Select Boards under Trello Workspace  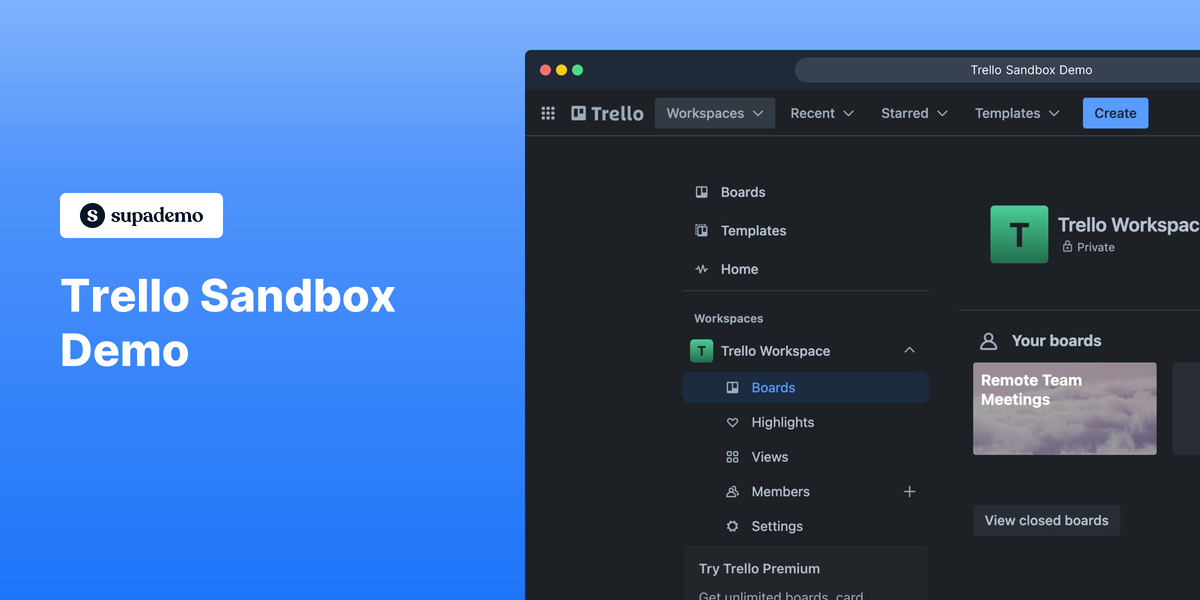773,387
